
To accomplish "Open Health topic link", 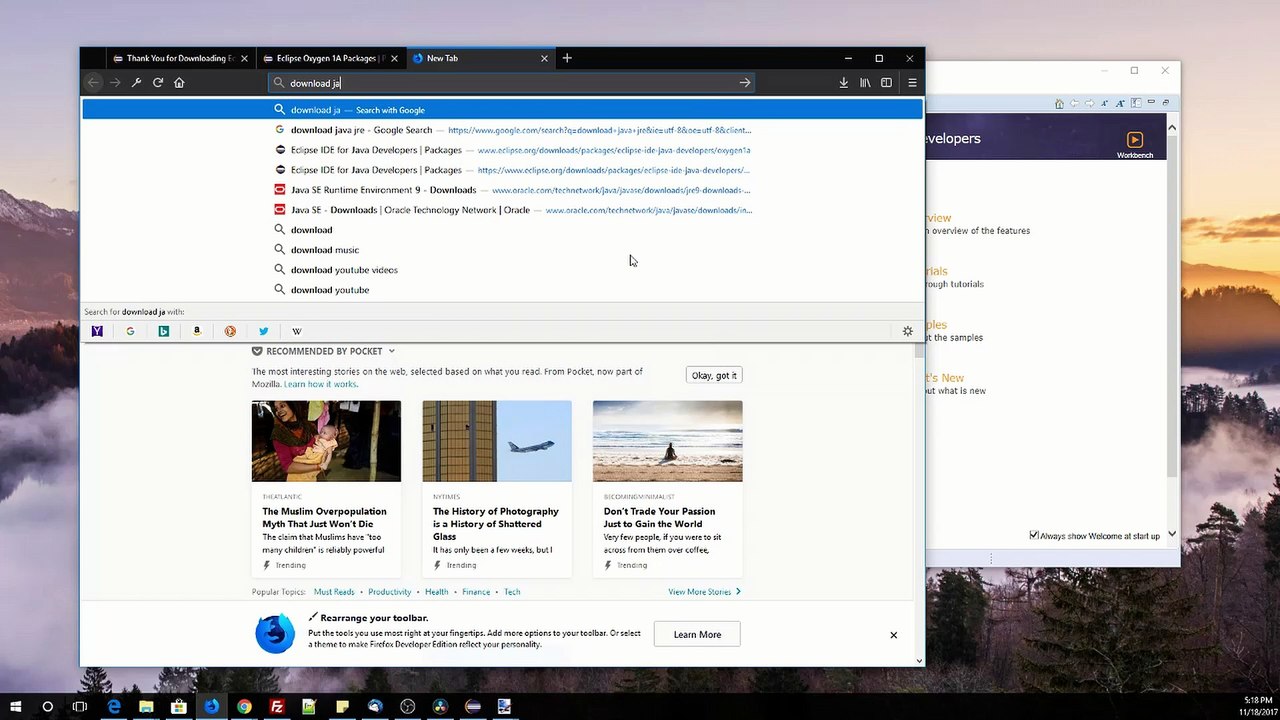I will click(x=437, y=592).
